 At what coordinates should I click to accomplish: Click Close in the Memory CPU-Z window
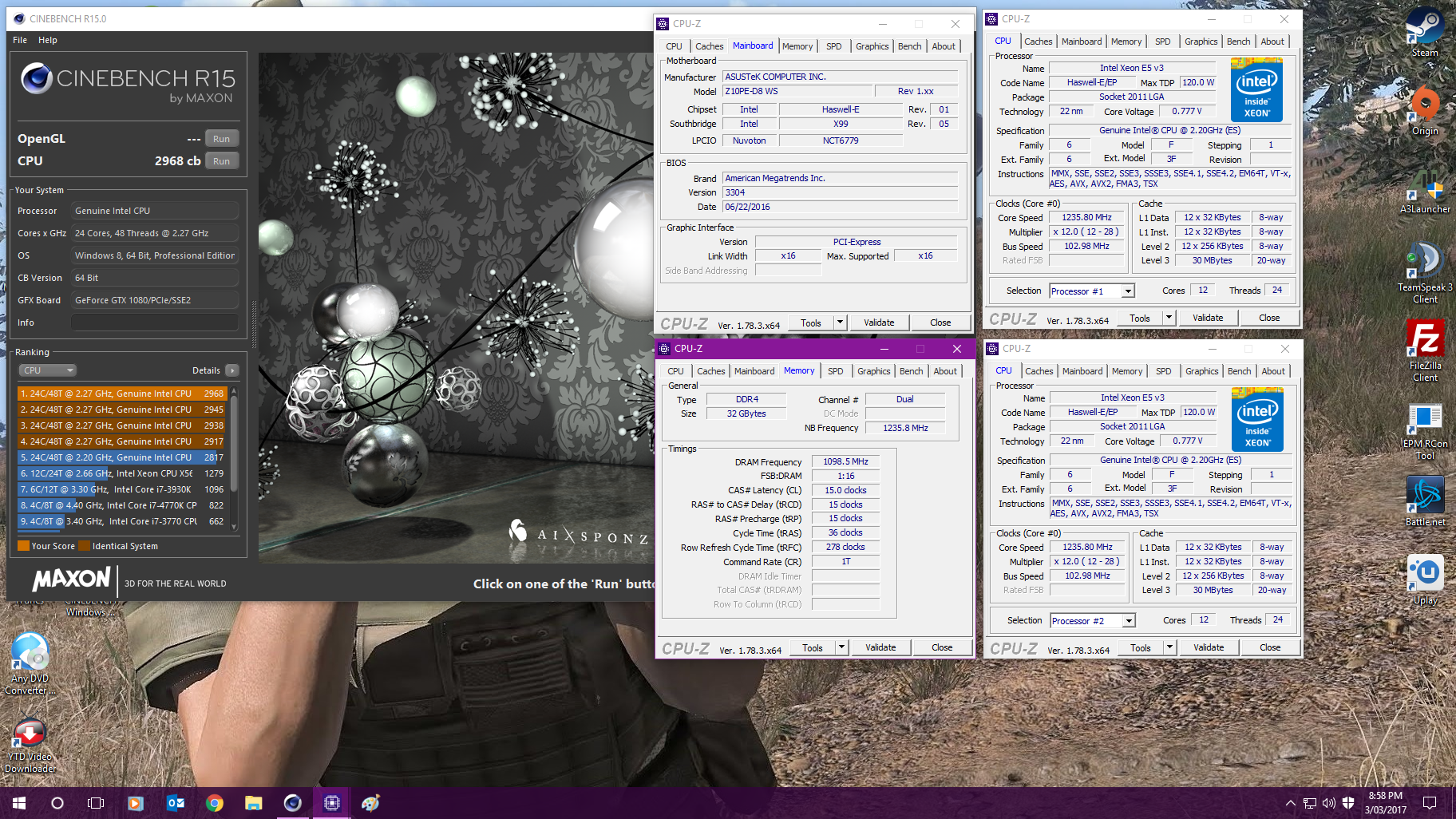pyautogui.click(x=942, y=647)
